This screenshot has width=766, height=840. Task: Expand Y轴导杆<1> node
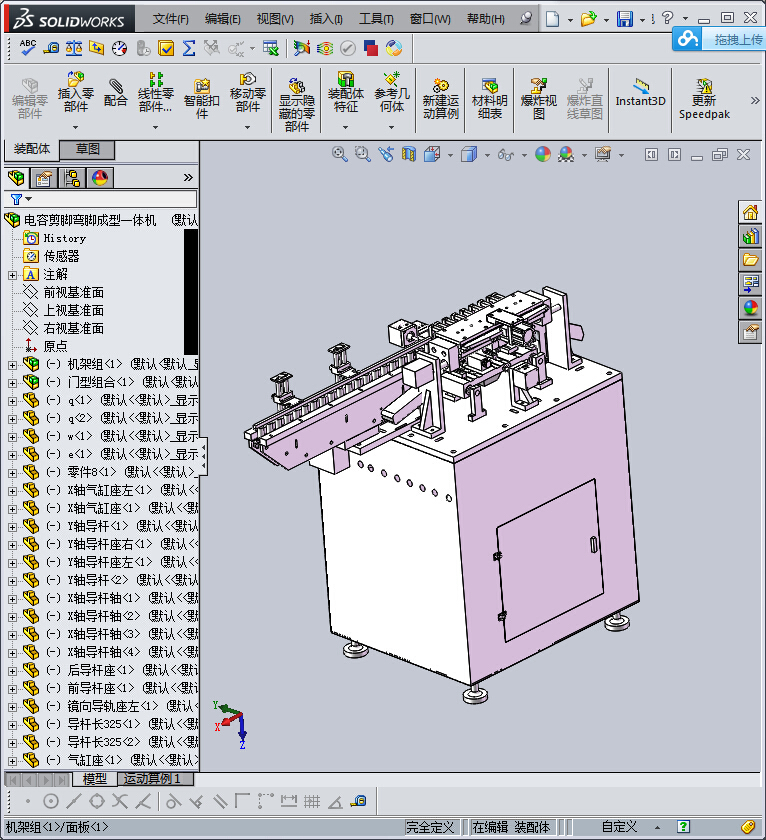[x=12, y=527]
